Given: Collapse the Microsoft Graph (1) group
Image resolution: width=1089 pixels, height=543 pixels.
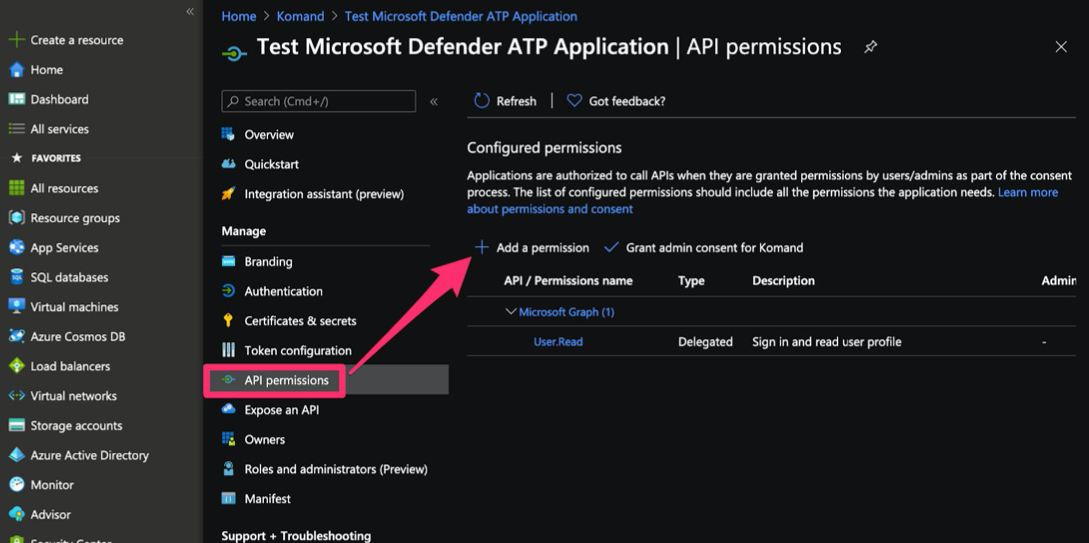Looking at the screenshot, I should [x=511, y=312].
